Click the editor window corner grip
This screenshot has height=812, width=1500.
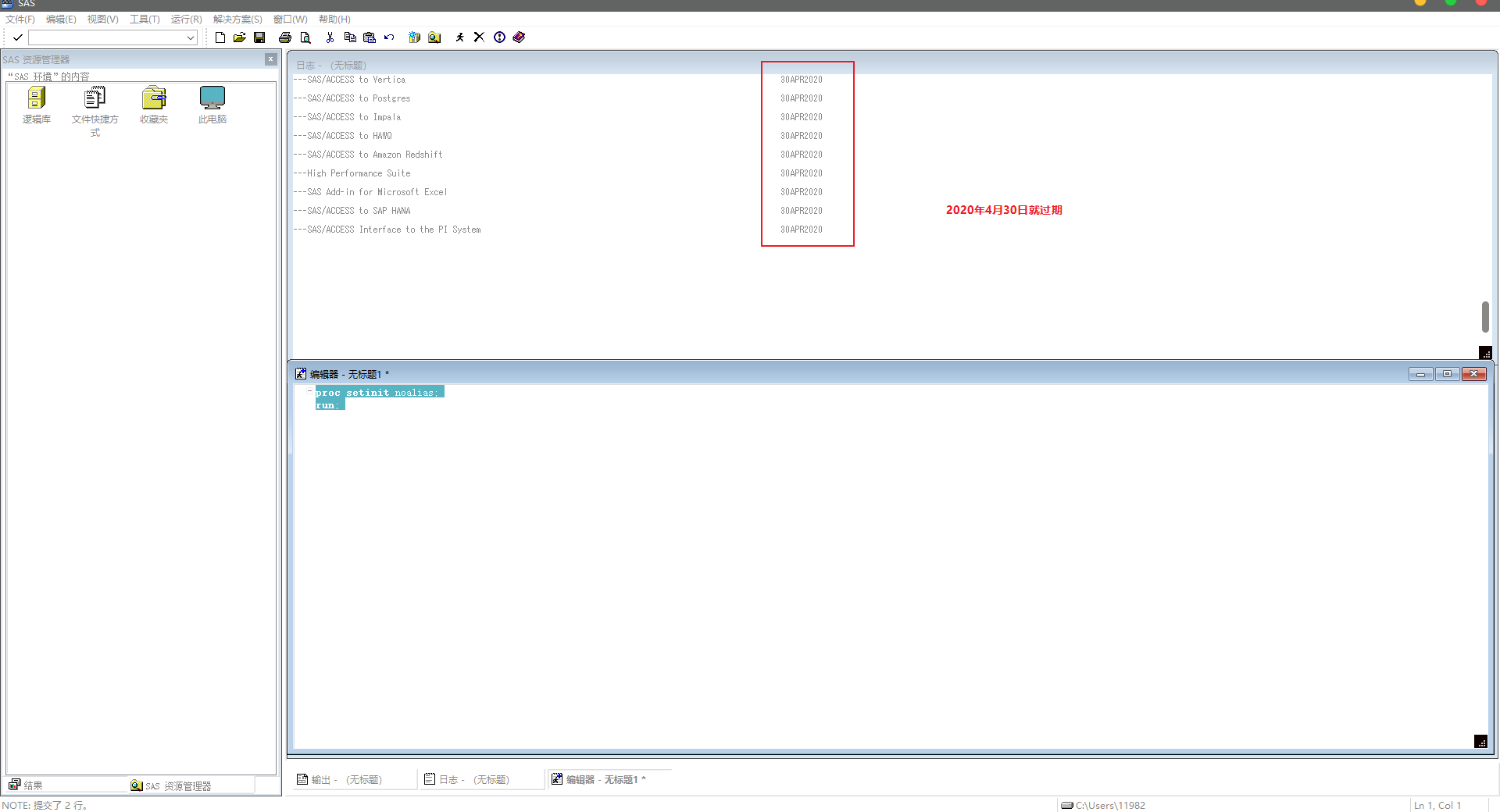(x=1480, y=741)
